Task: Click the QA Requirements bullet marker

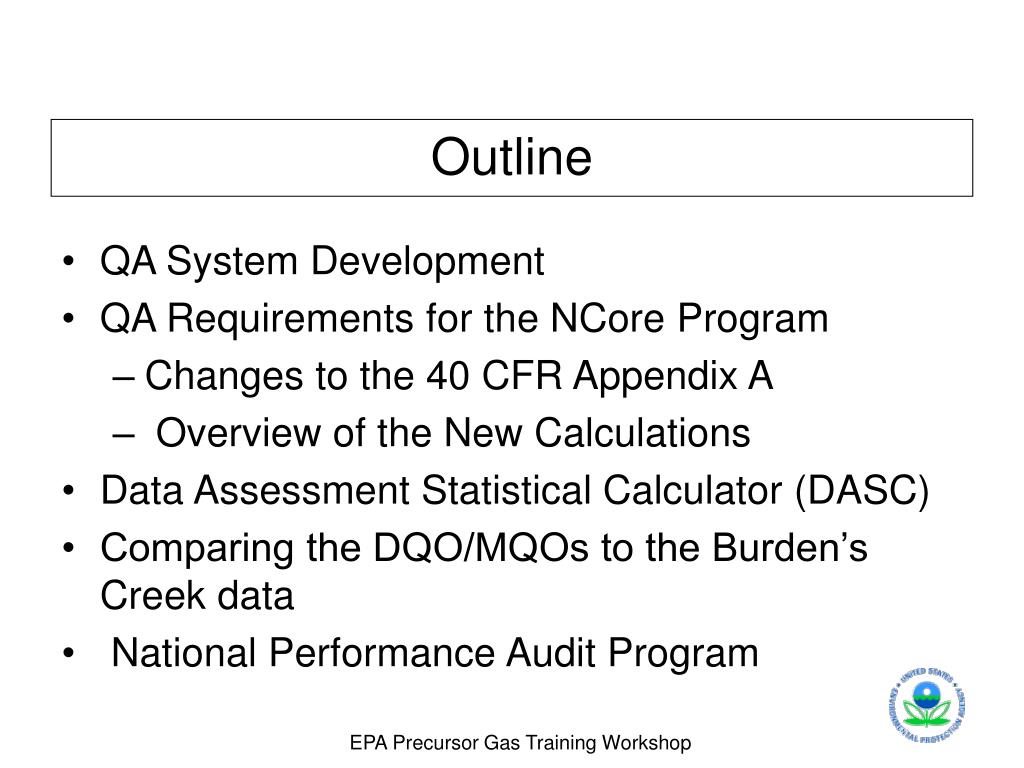Action: point(69,319)
